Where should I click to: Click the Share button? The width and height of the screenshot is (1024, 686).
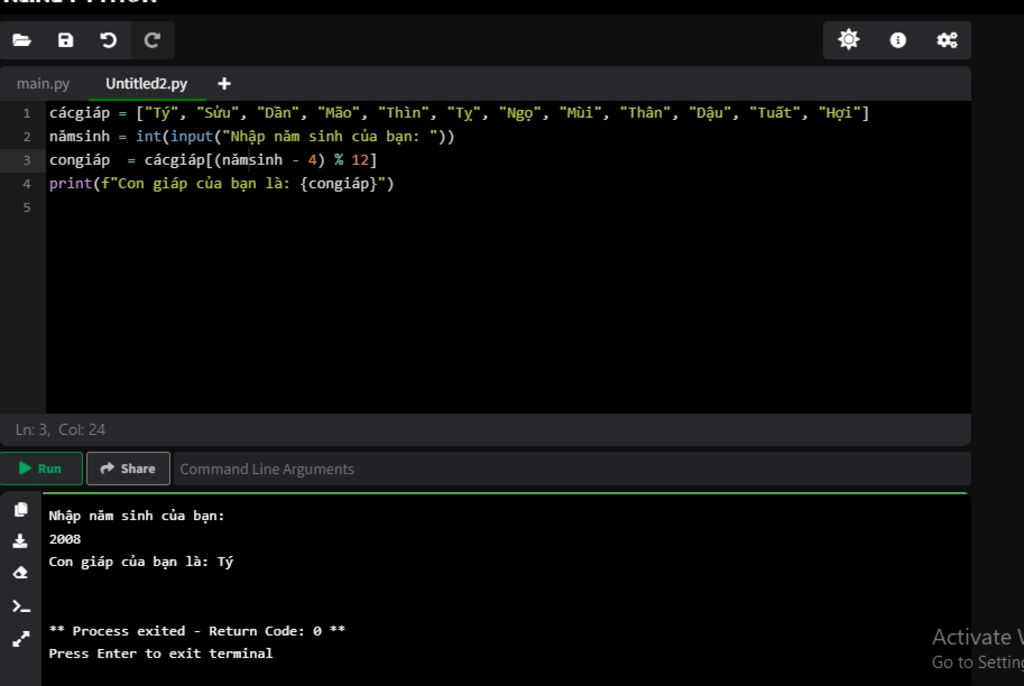[128, 468]
